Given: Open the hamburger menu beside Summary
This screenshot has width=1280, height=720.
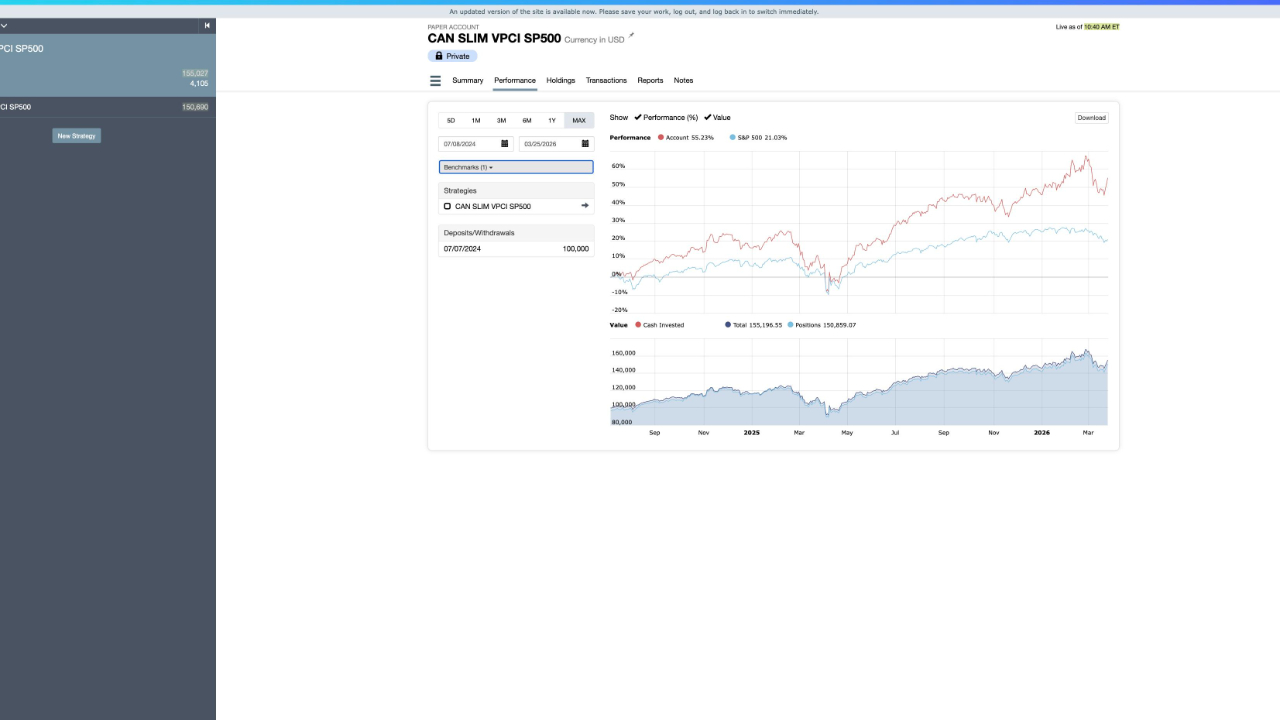Looking at the screenshot, I should pyautogui.click(x=435, y=81).
